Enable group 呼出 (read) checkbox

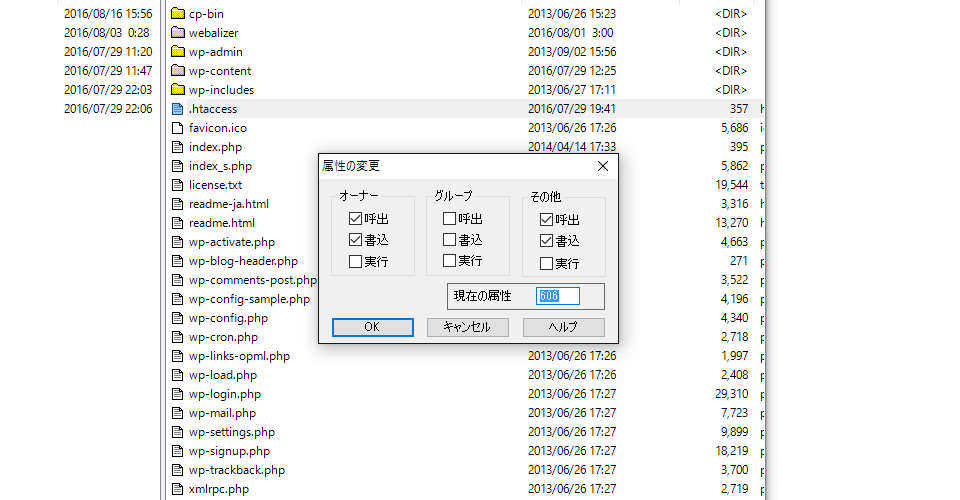[449, 218]
